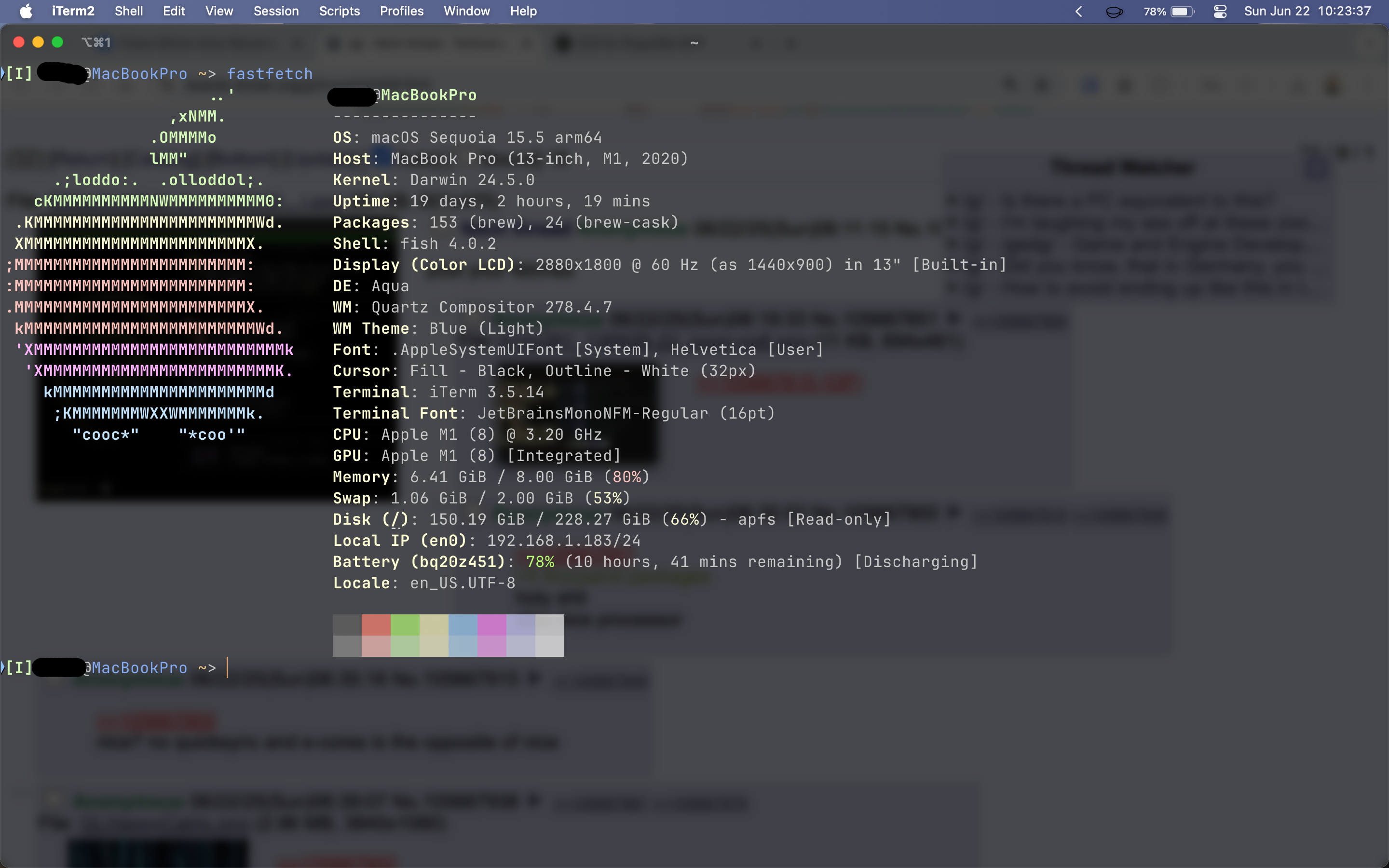
Task: Click the typed 'fastfetch' command text
Action: click(270, 74)
